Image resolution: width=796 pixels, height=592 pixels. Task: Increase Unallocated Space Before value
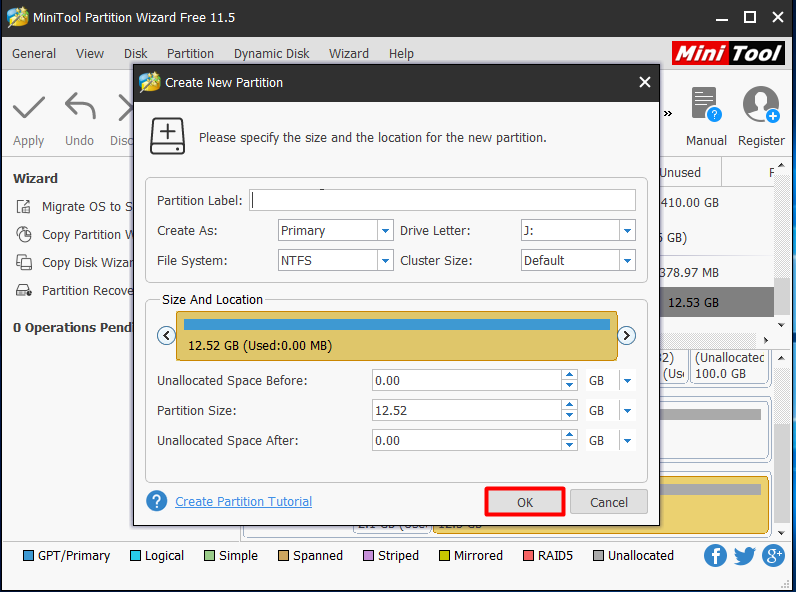(570, 375)
